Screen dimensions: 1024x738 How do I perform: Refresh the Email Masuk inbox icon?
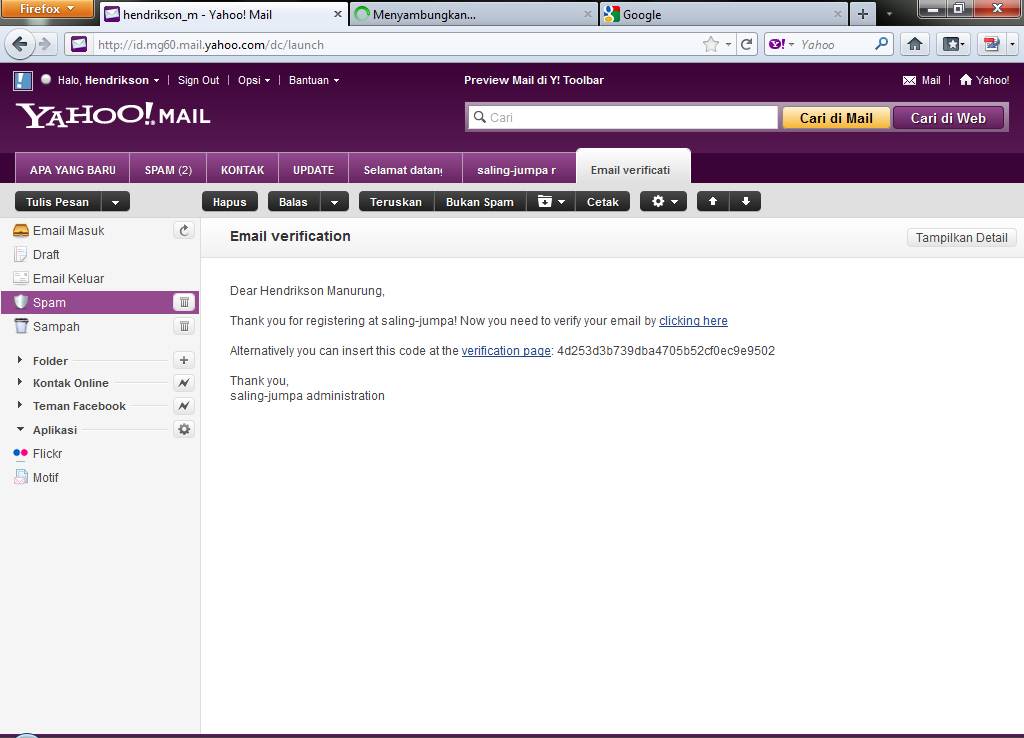click(x=184, y=231)
